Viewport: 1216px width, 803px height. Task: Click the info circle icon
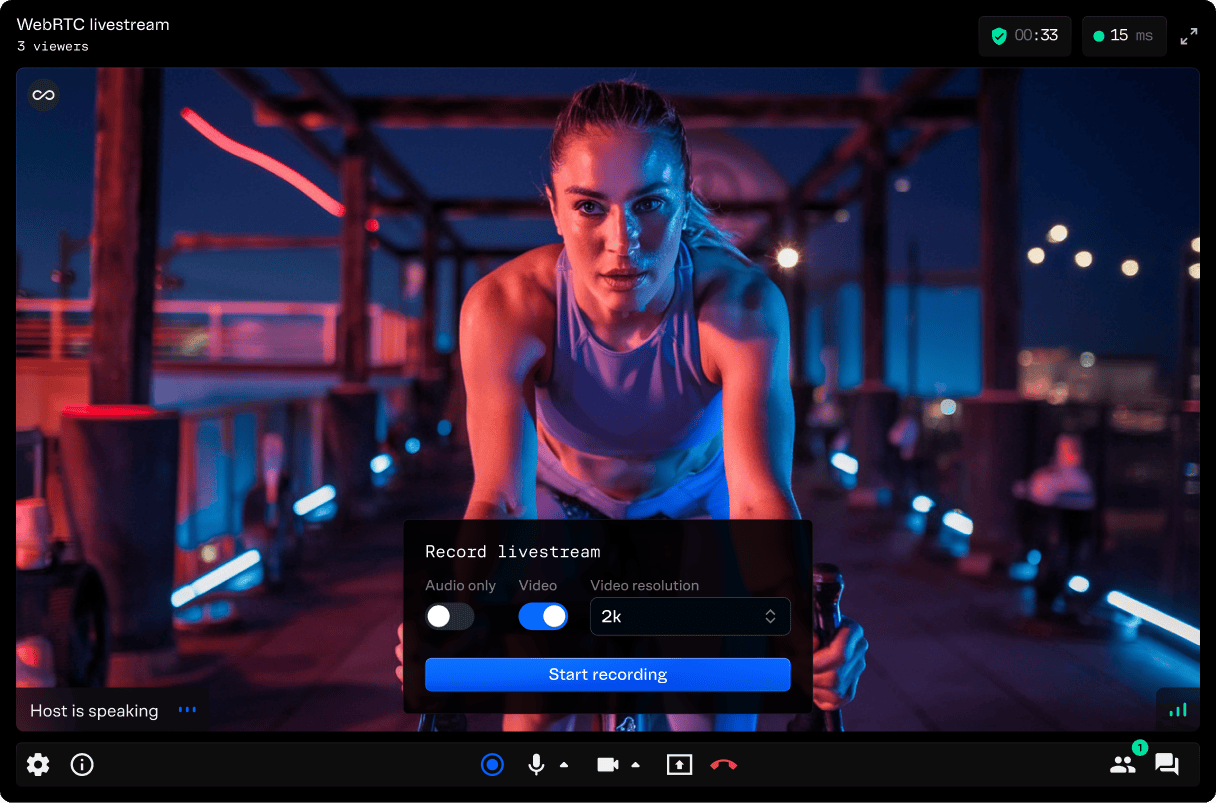(82, 765)
